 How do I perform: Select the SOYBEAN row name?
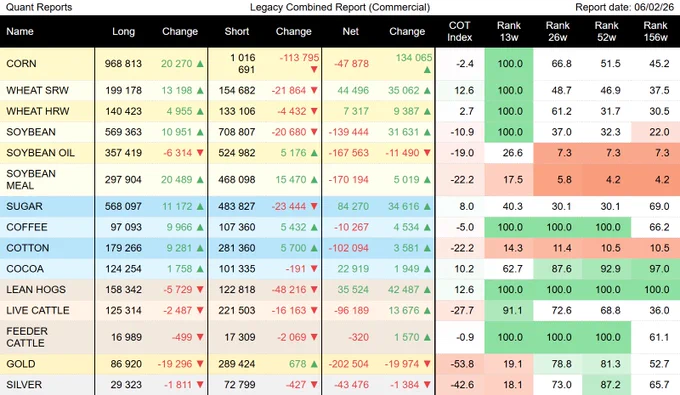31,132
